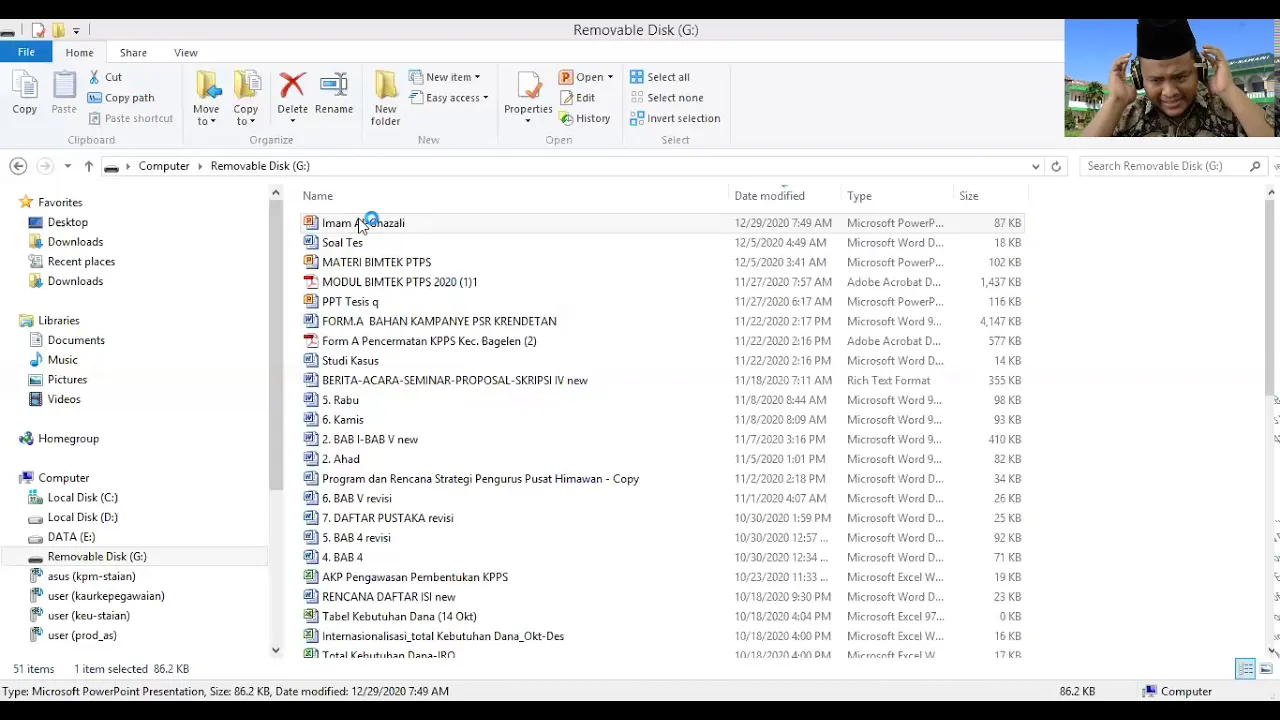This screenshot has width=1280, height=720.
Task: Open the Copy to dropdown arrow
Action: point(252,122)
